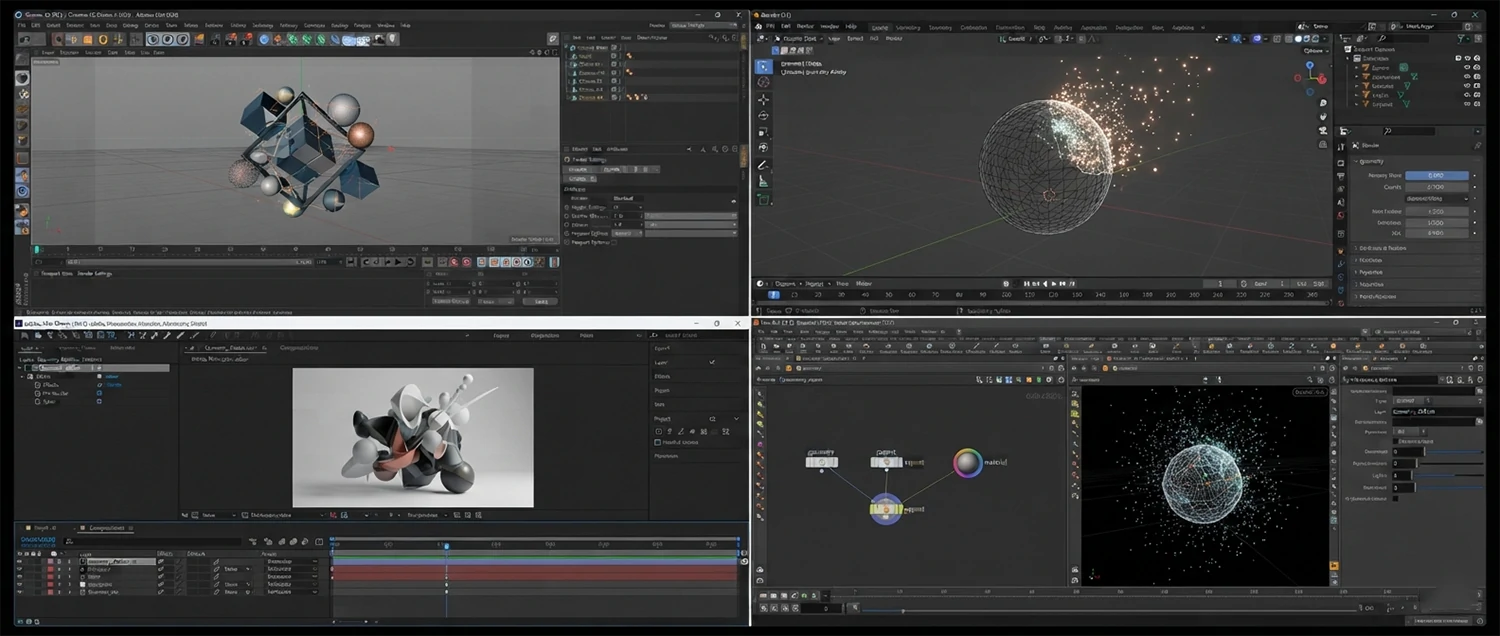Viewport: 1500px width, 636px height.
Task: Click the red record keyframe button in Cinema 4D
Action: 454,262
